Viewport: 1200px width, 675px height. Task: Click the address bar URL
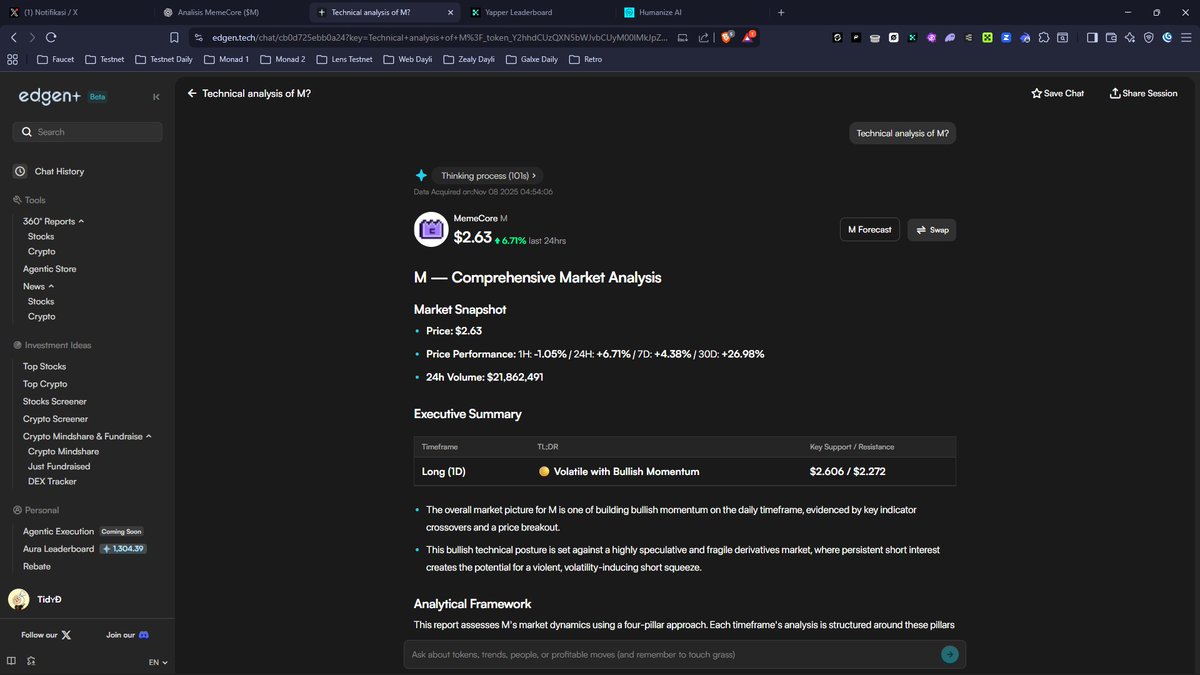(x=439, y=37)
